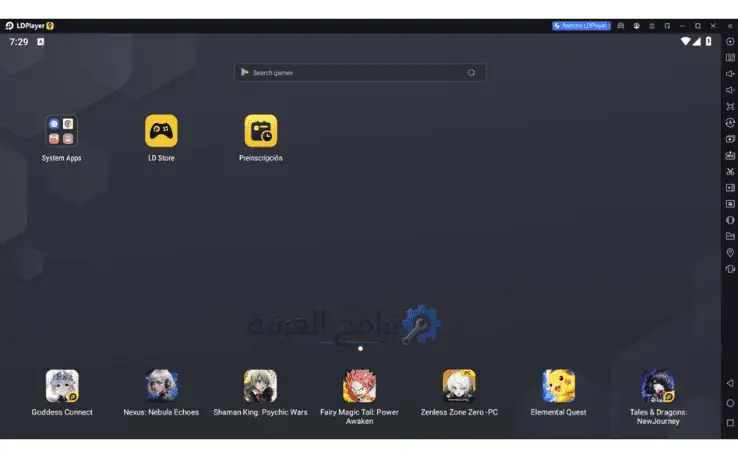Open the System Apps folder
Image resolution: width=738 pixels, height=458 pixels.
(61, 131)
